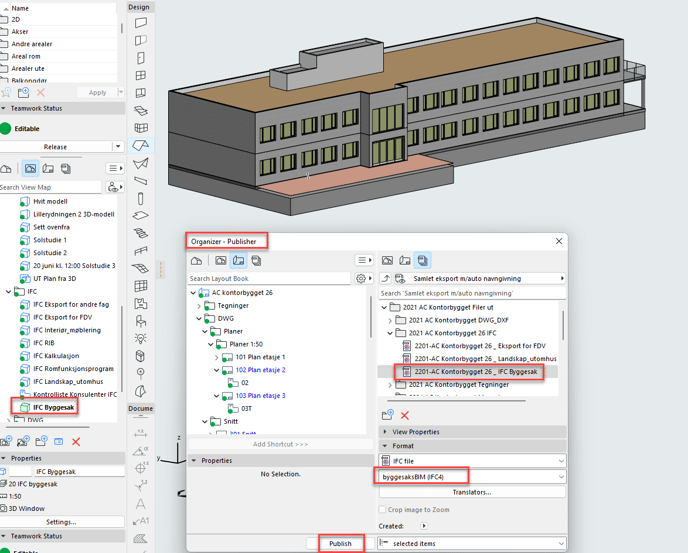Collapse Organizer Properties panel

pyautogui.click(x=194, y=460)
